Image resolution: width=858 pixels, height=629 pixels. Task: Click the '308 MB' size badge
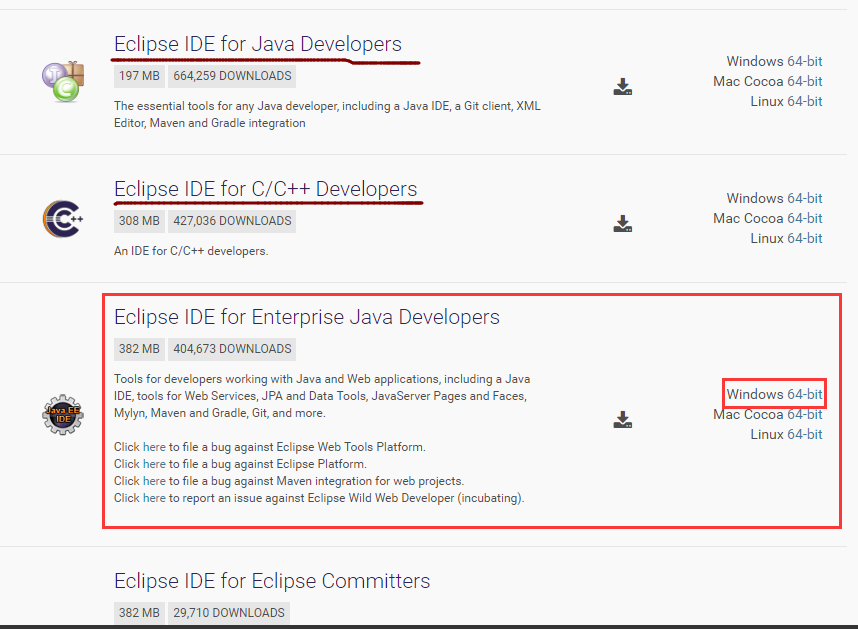pos(139,221)
